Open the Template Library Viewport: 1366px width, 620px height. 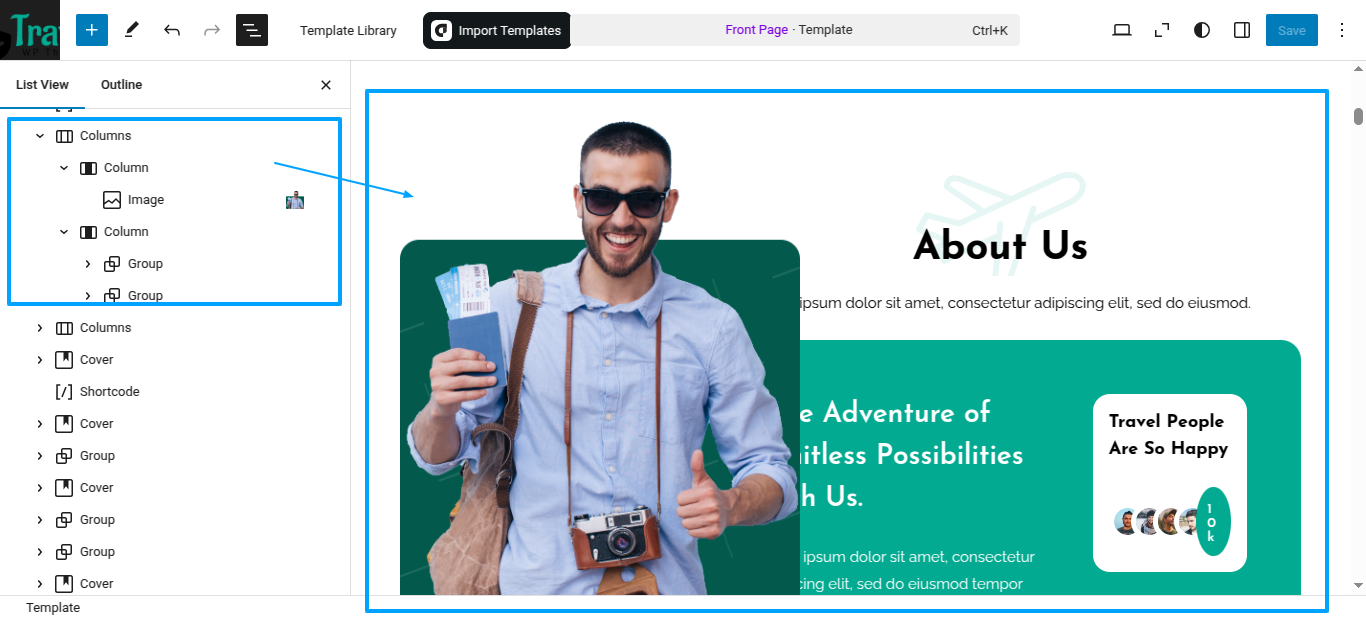point(348,30)
